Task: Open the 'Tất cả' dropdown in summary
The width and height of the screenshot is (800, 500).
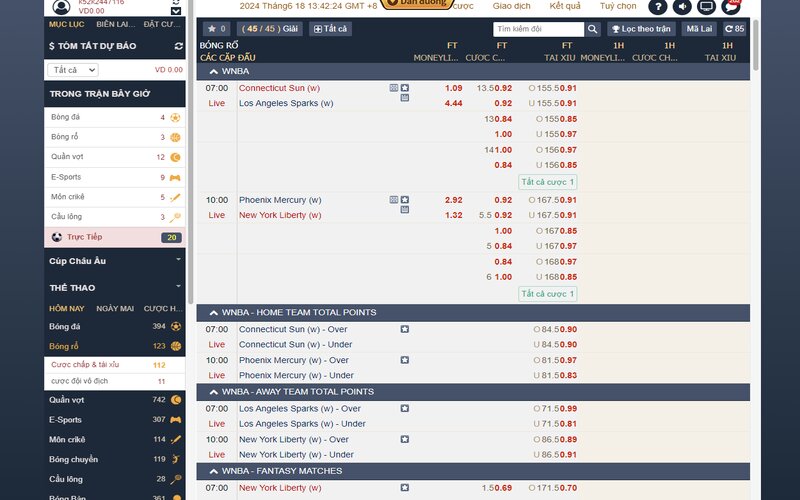Action: pyautogui.click(x=73, y=70)
